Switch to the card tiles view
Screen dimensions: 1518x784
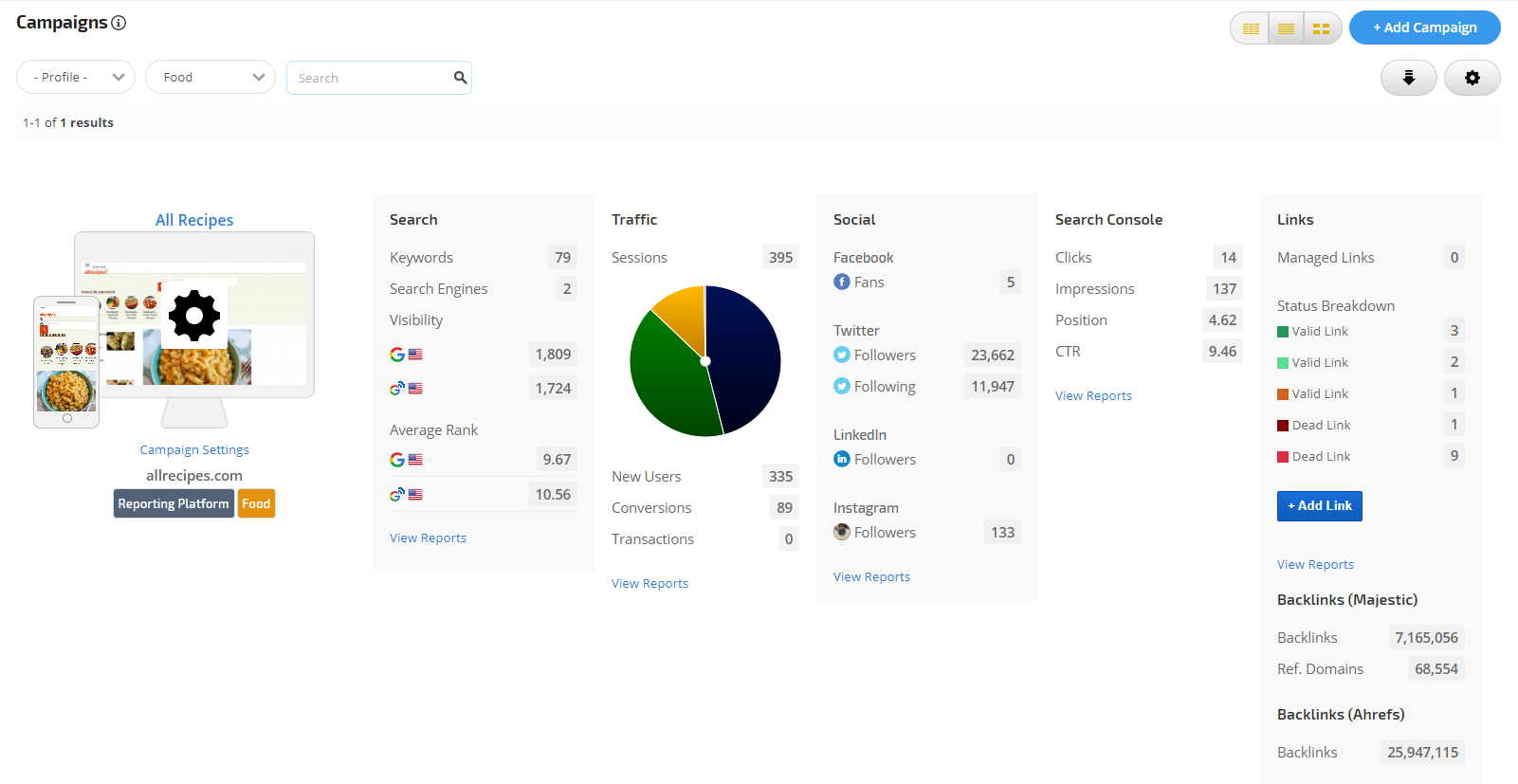pos(1321,28)
